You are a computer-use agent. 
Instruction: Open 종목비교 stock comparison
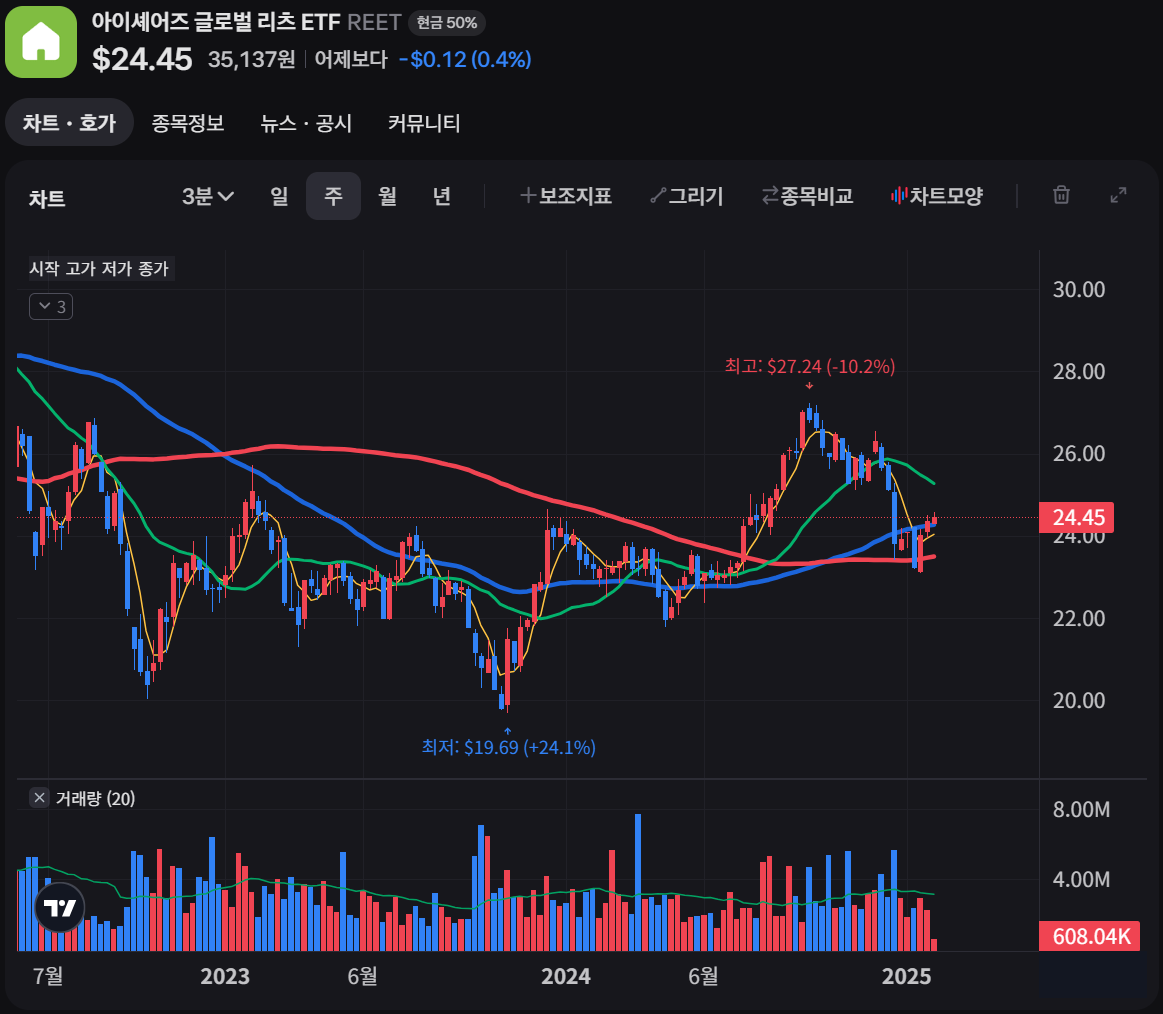point(807,196)
